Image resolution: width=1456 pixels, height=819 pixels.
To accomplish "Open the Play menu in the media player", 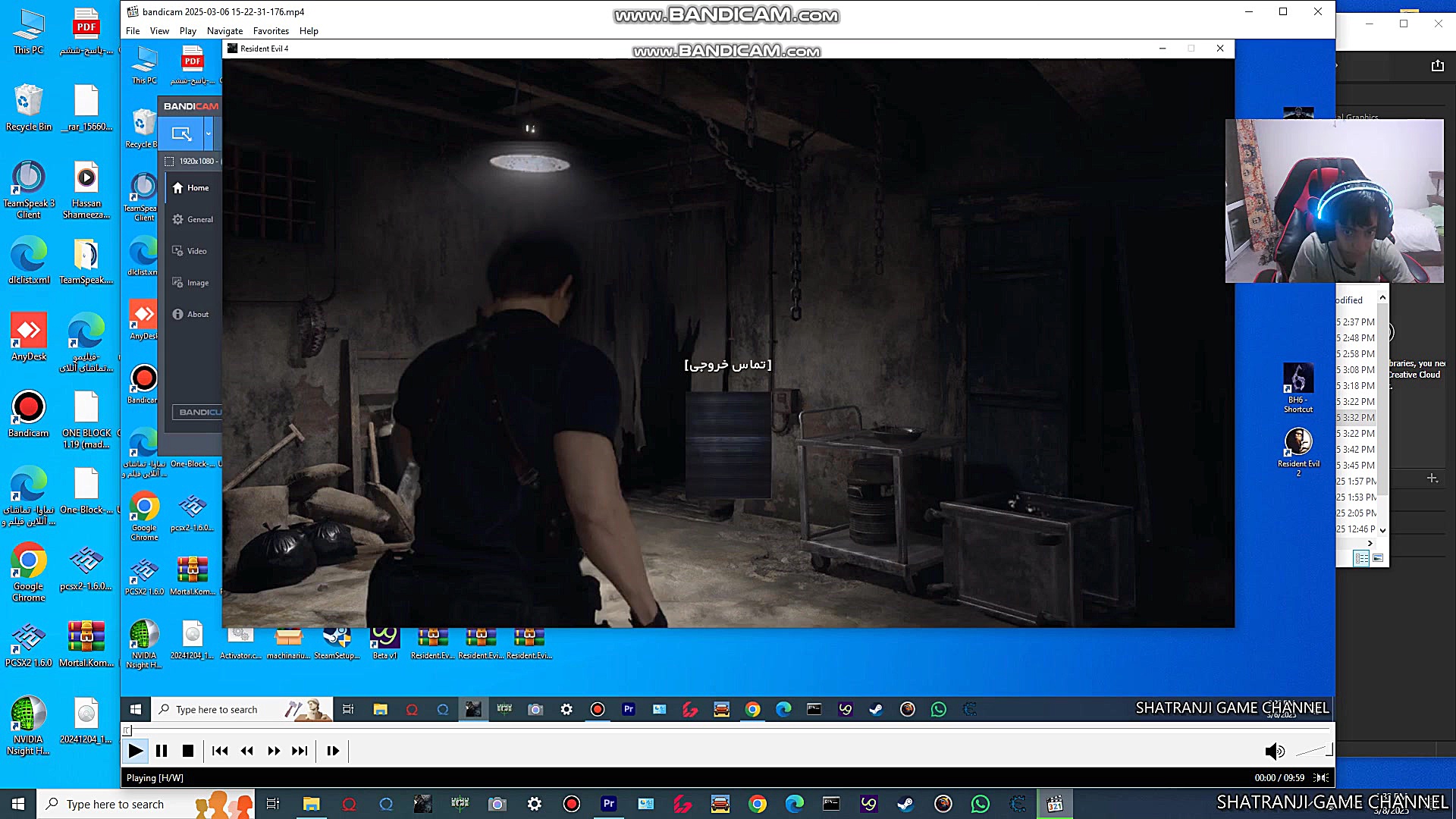I will (x=188, y=31).
